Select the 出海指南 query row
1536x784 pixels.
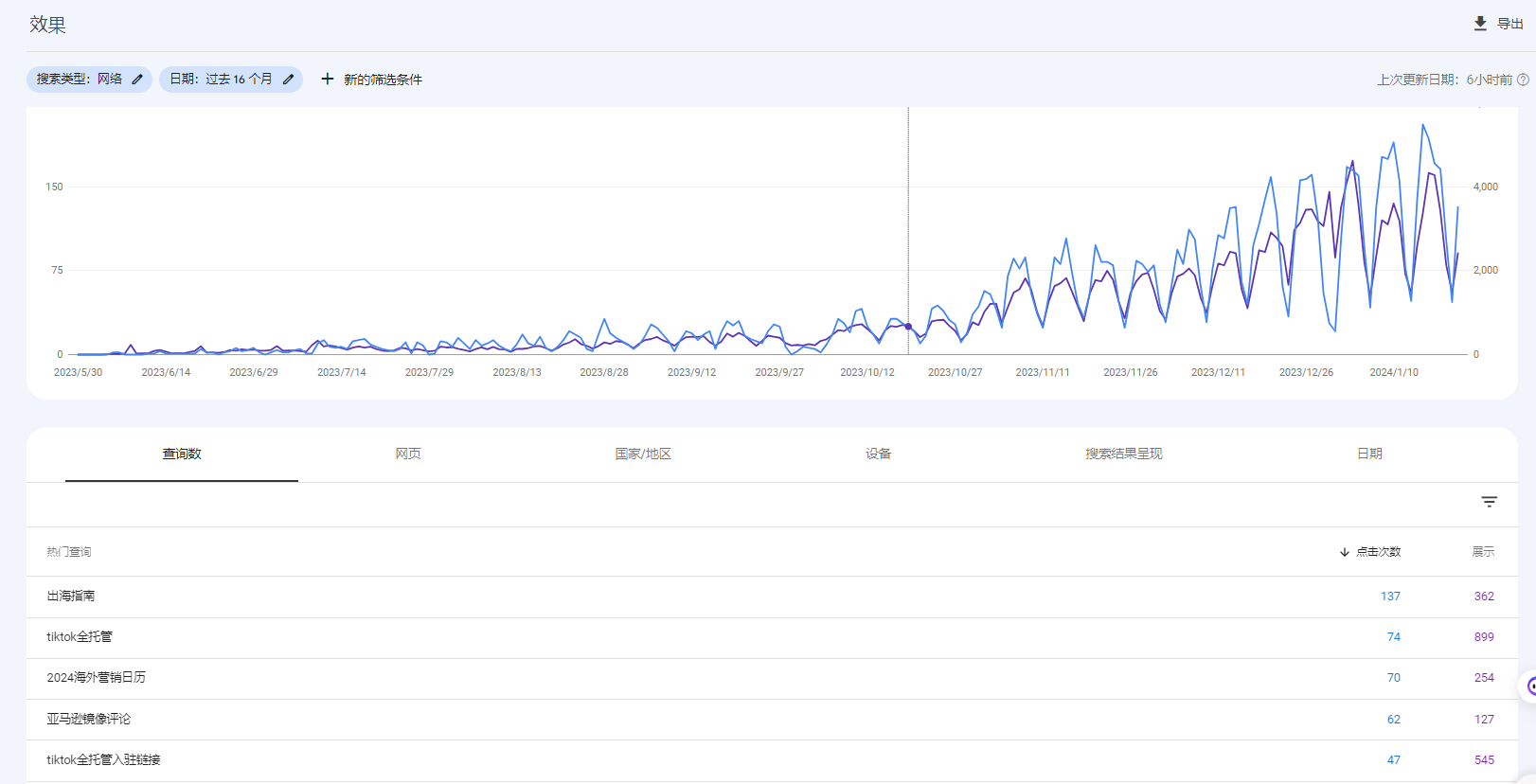[772, 597]
